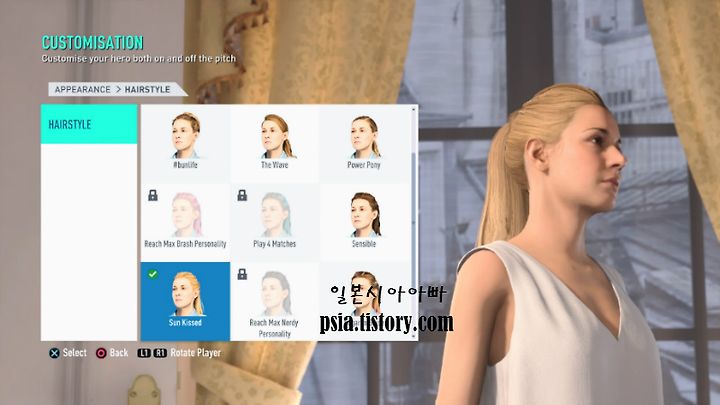
Task: Click the 'Sun Kissed' label text
Action: click(x=185, y=323)
